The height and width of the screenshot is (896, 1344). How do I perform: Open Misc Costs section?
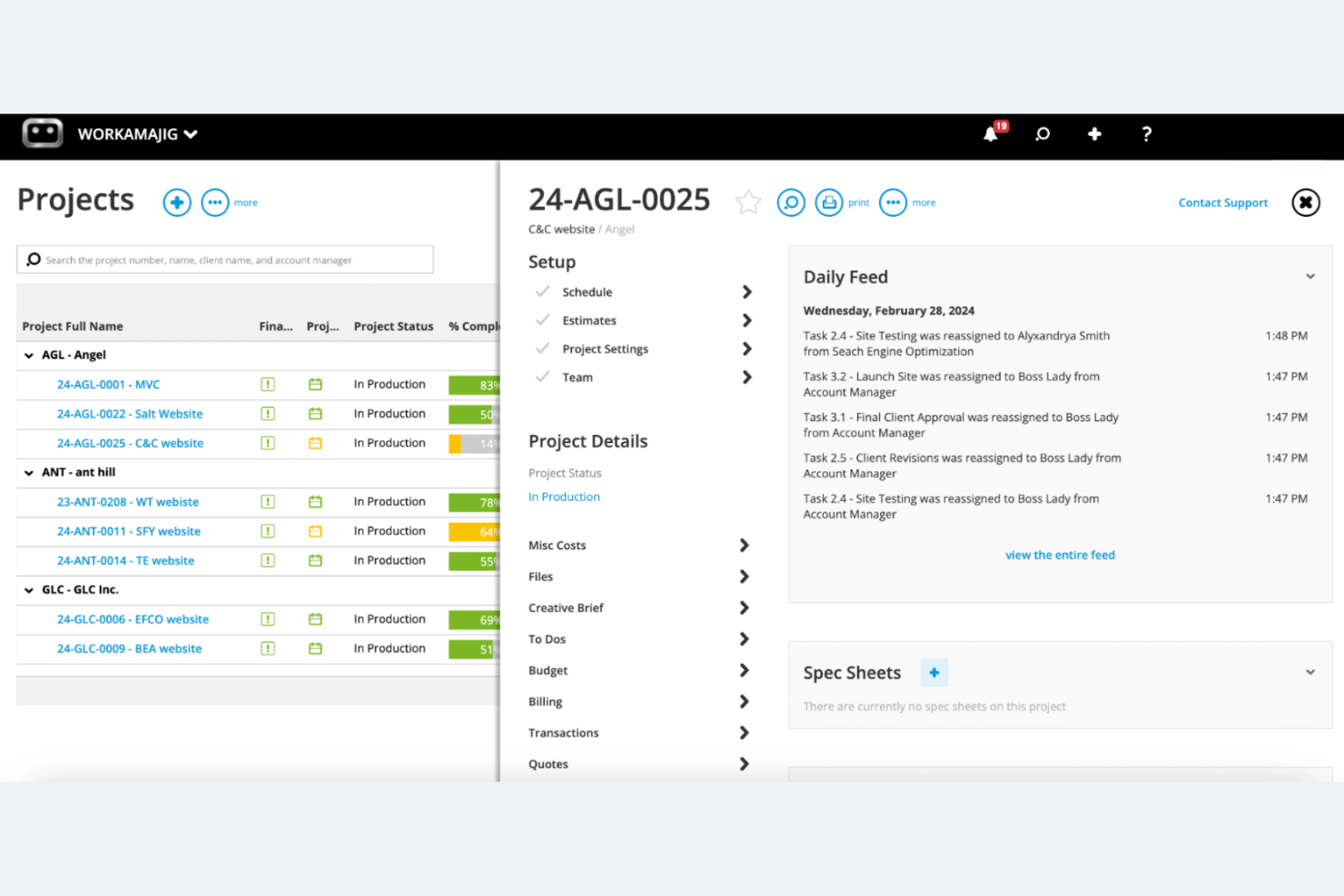(x=640, y=546)
